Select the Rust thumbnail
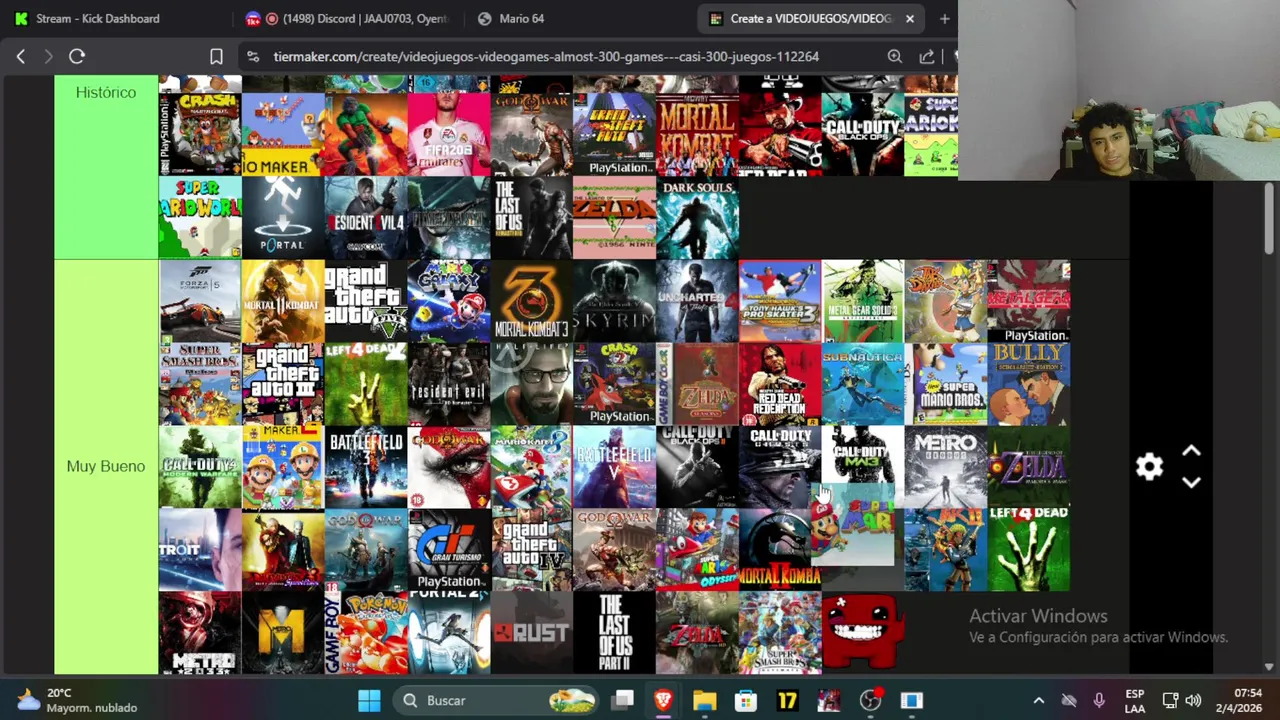This screenshot has width=1280, height=720. 532,633
